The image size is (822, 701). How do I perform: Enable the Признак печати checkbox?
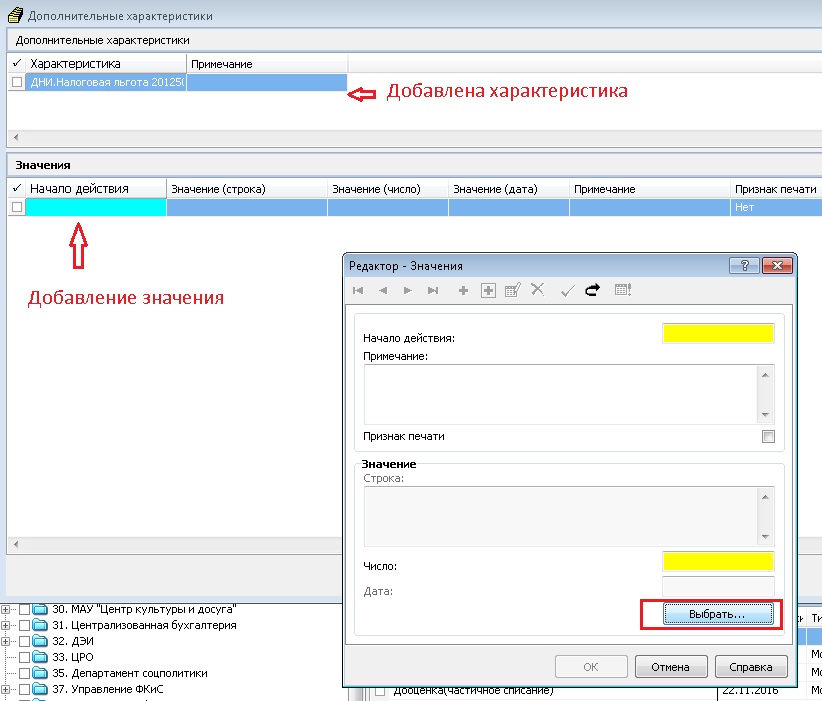coord(768,437)
